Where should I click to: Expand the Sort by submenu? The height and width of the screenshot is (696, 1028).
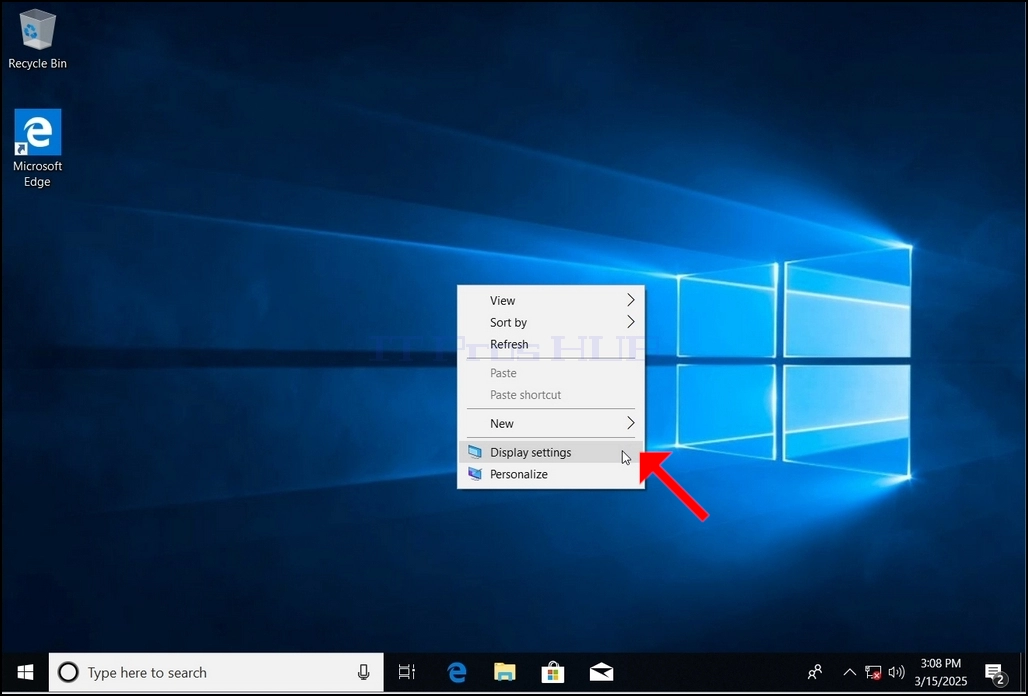(551, 322)
